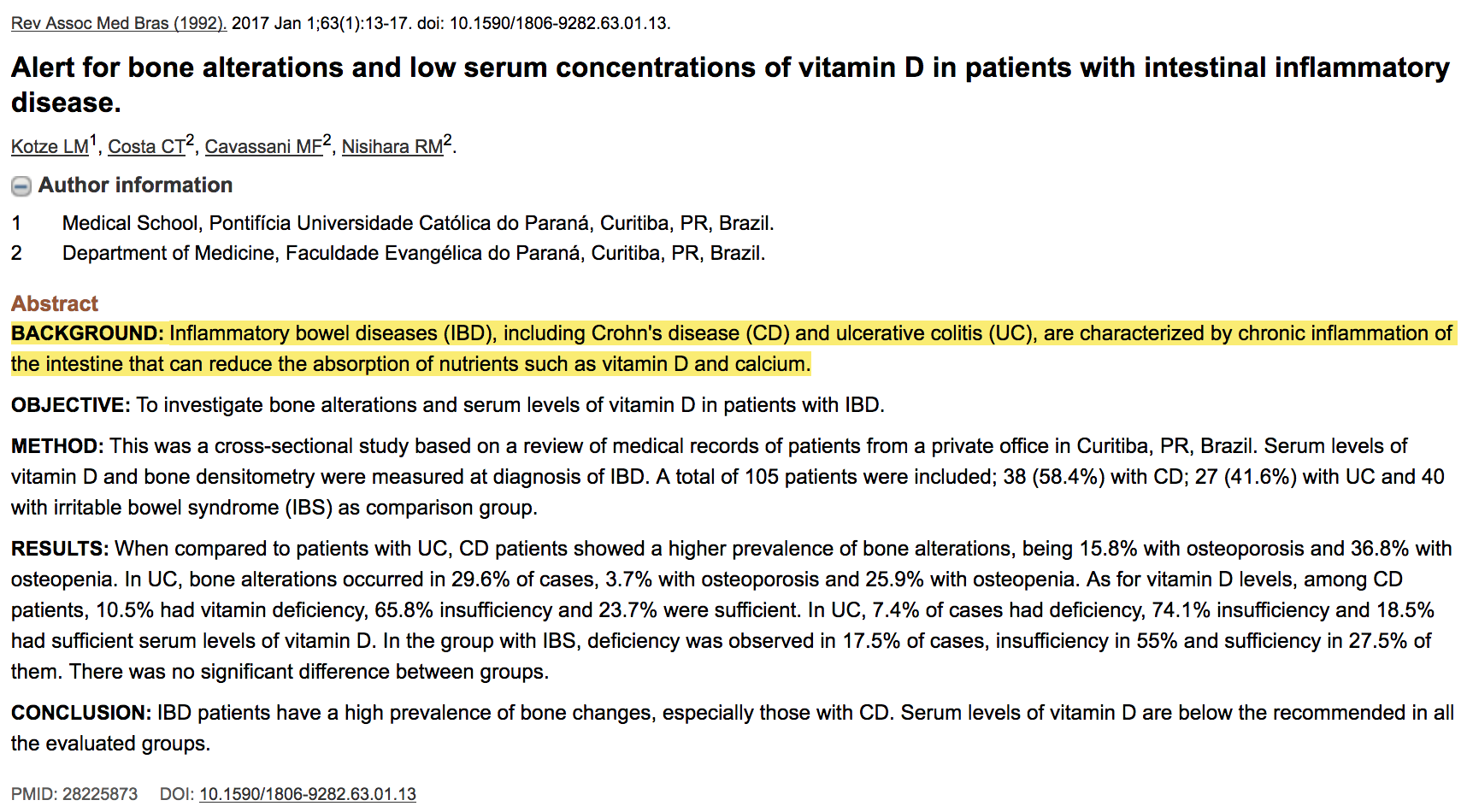Click the doi text in the citation line
1467x812 pixels.
[x=544, y=23]
